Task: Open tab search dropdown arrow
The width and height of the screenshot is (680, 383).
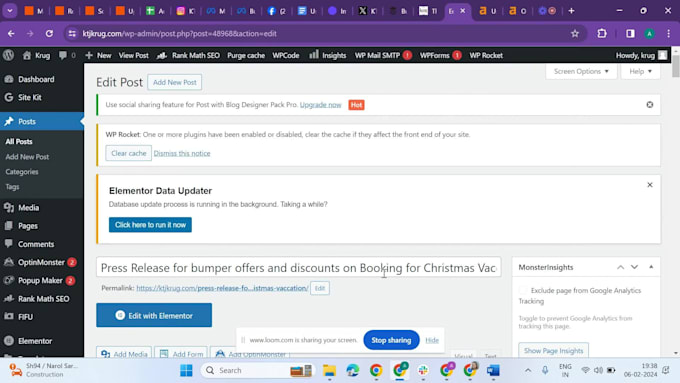Action: pos(10,11)
